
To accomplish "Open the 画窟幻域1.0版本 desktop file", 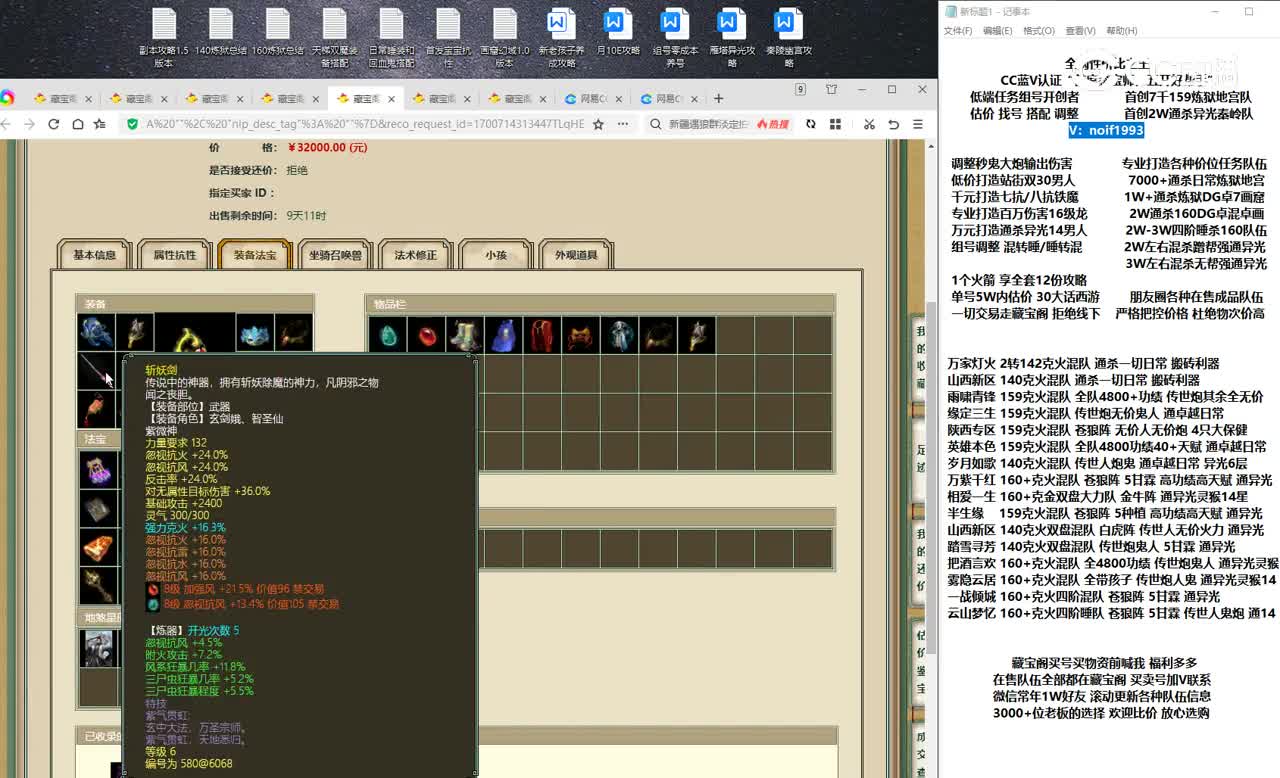I will click(x=505, y=38).
